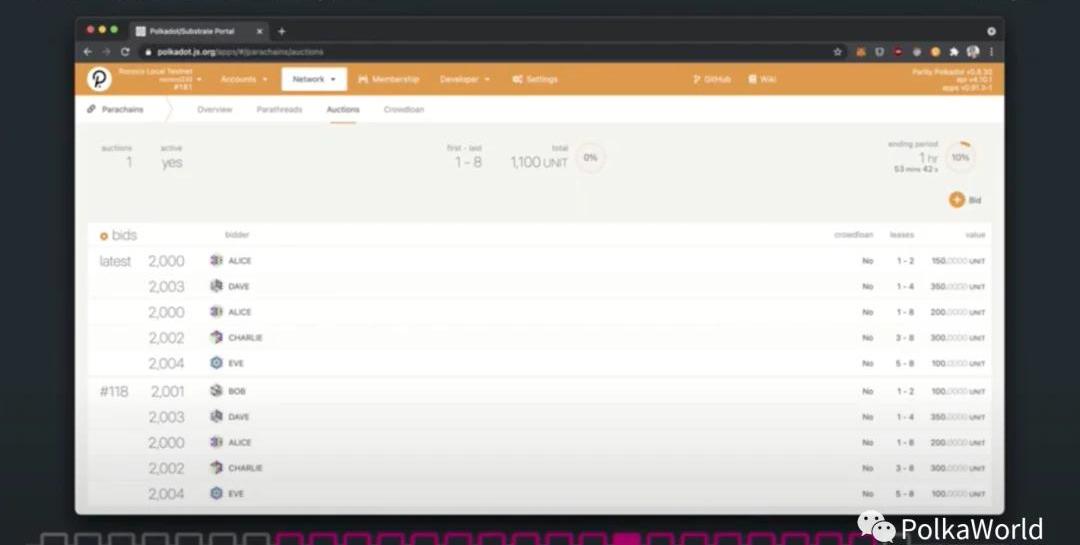Expand the Accounts dropdown menu
The height and width of the screenshot is (545, 1080).
(x=243, y=79)
